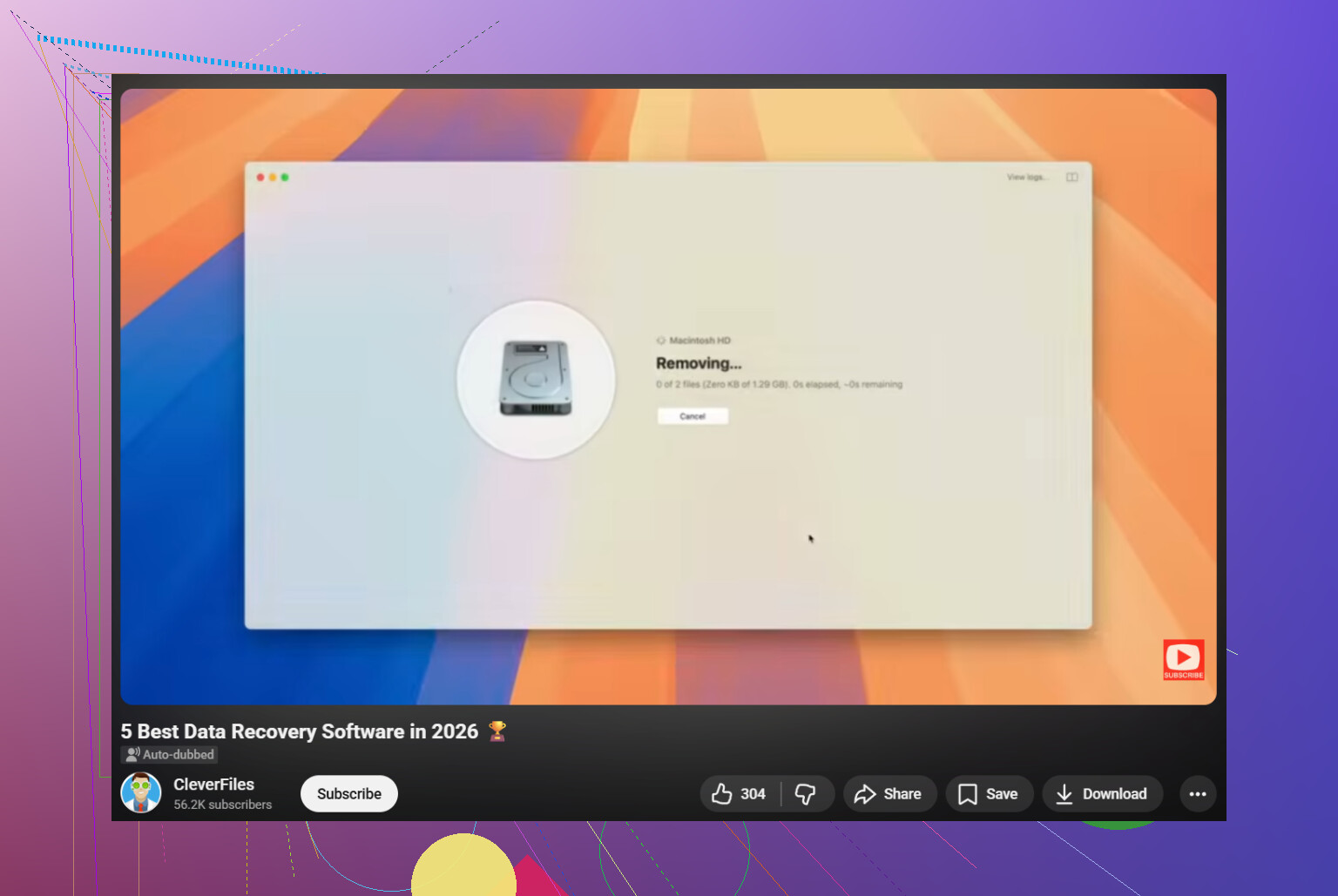Click the yellow minimize dot in the app window

click(273, 177)
